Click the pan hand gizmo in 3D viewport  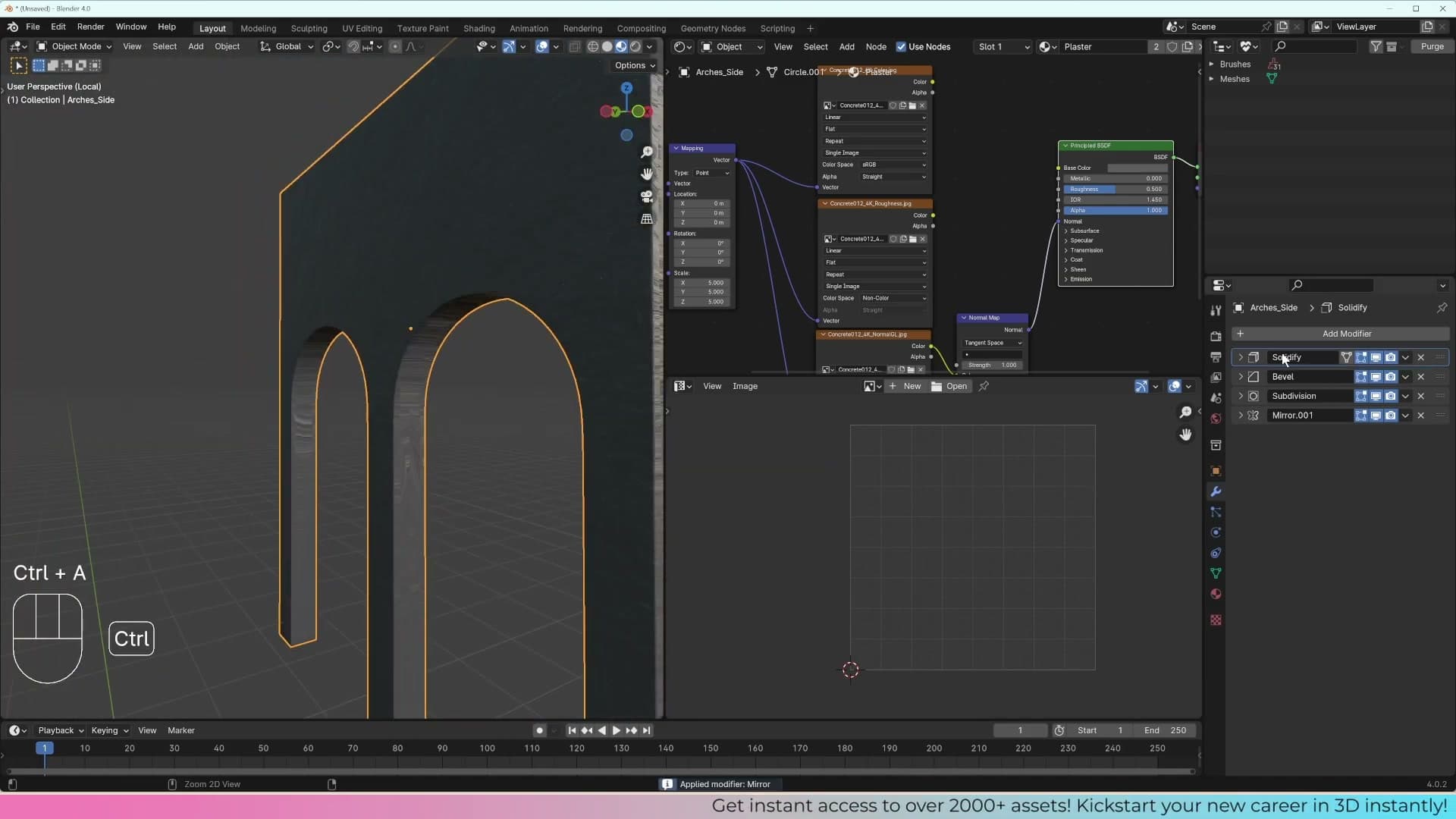647,174
